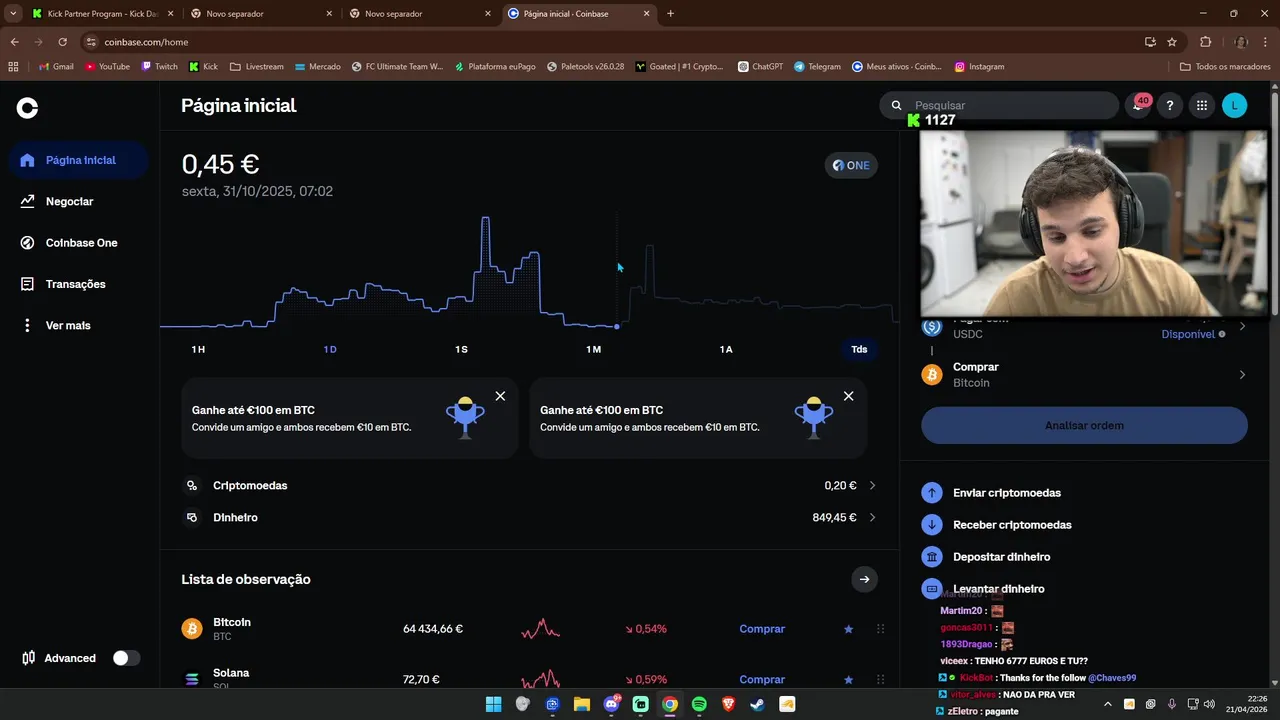Viewport: 1280px width, 720px height.
Task: Dismiss the second Ganhe até €100 banner
Action: [x=848, y=396]
